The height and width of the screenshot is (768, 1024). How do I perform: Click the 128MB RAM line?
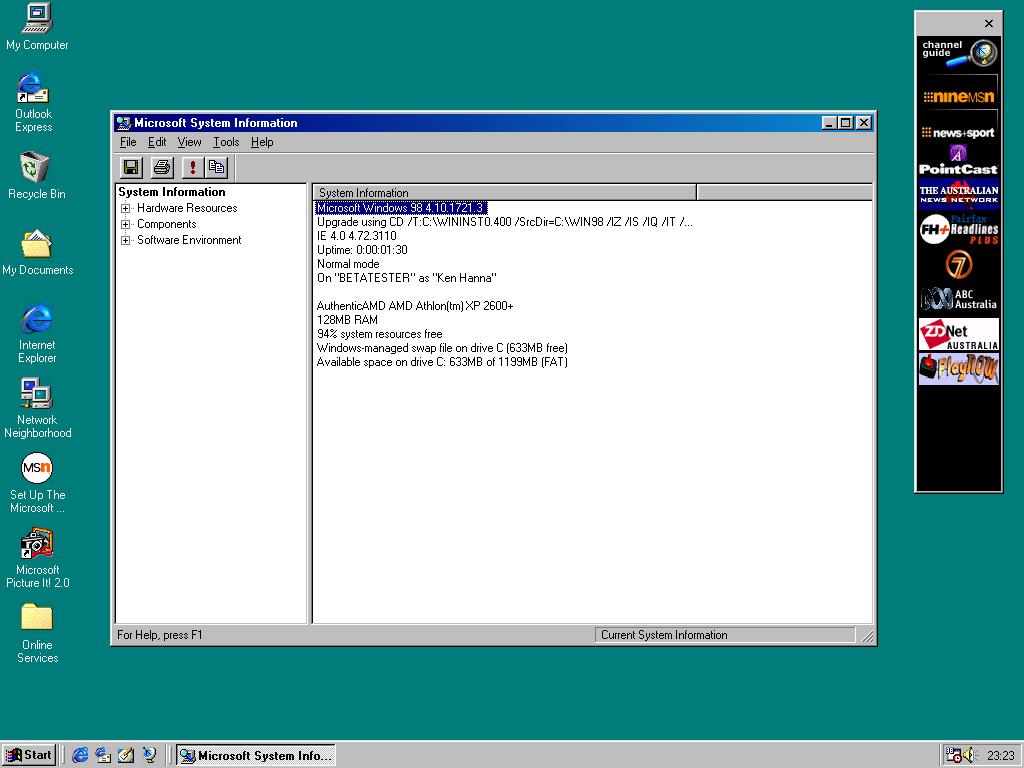pyautogui.click(x=347, y=320)
